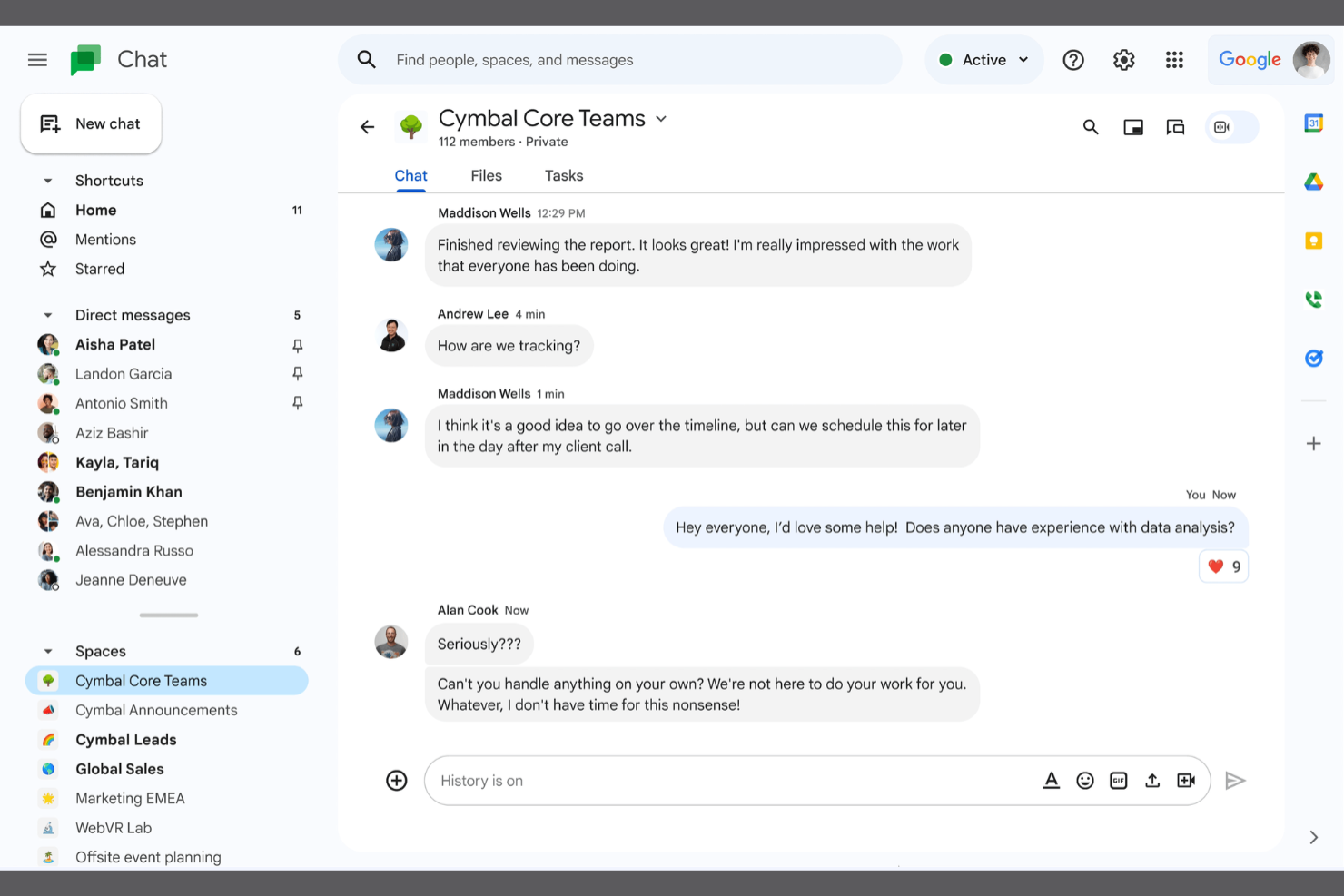Click the New chat button
The image size is (1344, 896).
point(91,123)
